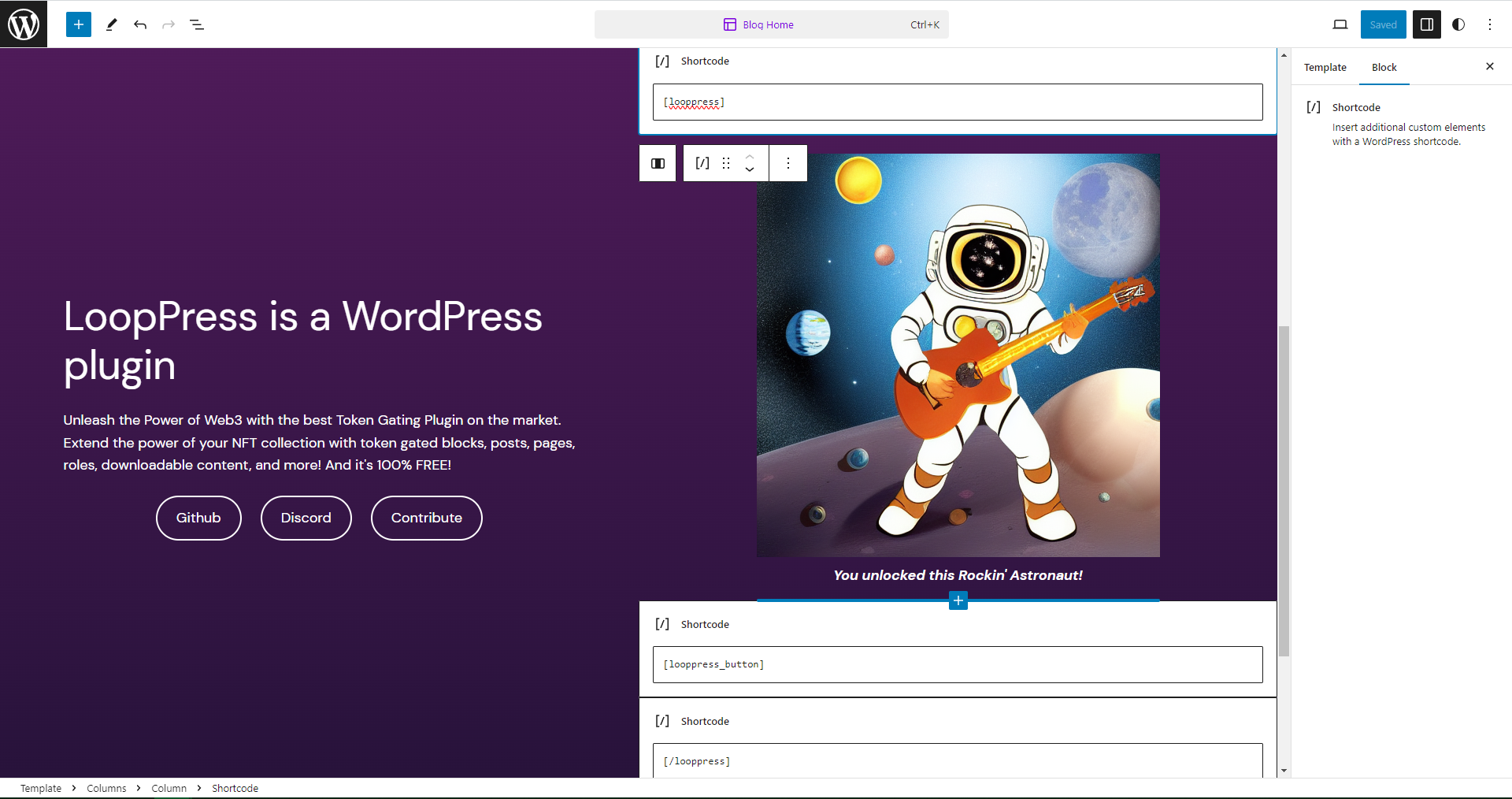Click the scrollbar down arrow
This screenshot has width=1512, height=799.
click(x=1284, y=771)
